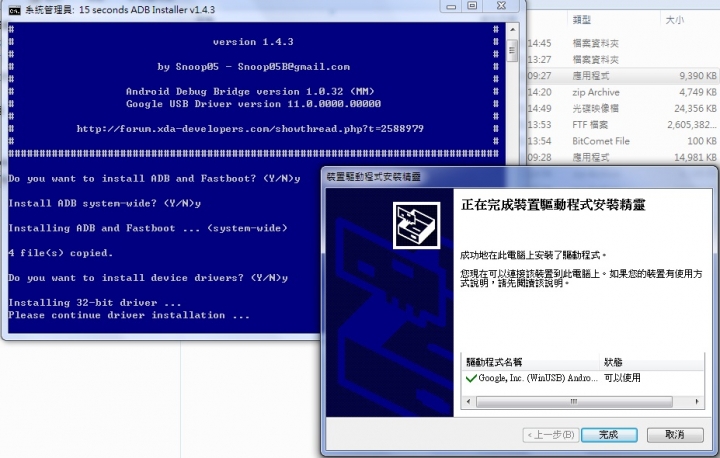Click the console vertical scrollbar thumb
The width and height of the screenshot is (720, 458).
click(512, 51)
